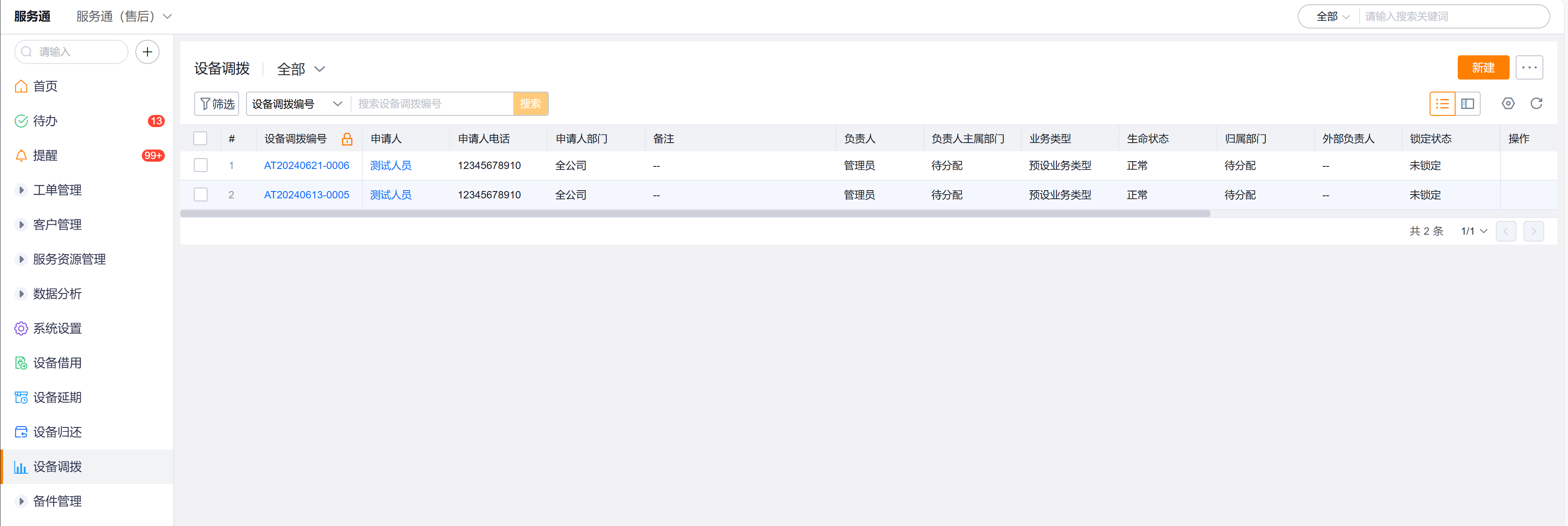
Task: Focus the sidebar 请输入 search field
Action: pos(71,52)
